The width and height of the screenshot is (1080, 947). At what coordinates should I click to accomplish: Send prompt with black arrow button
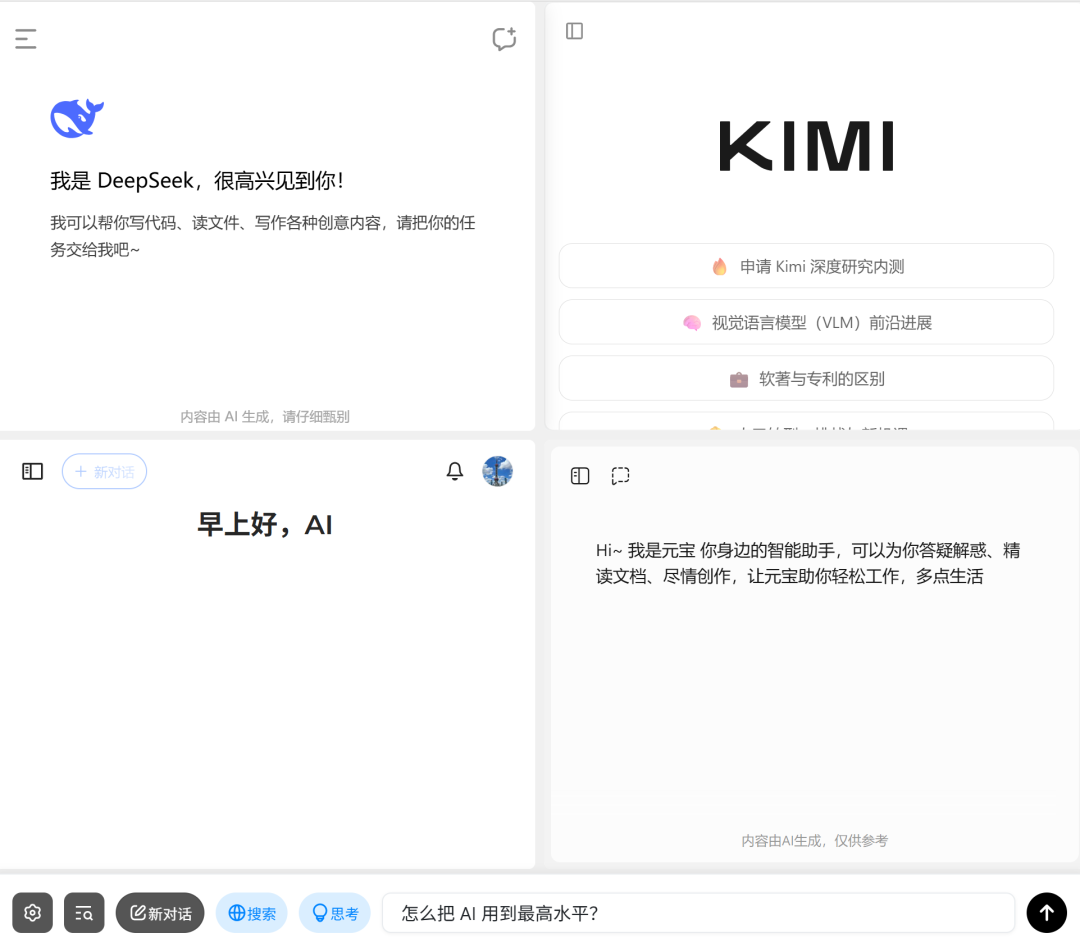1046,913
